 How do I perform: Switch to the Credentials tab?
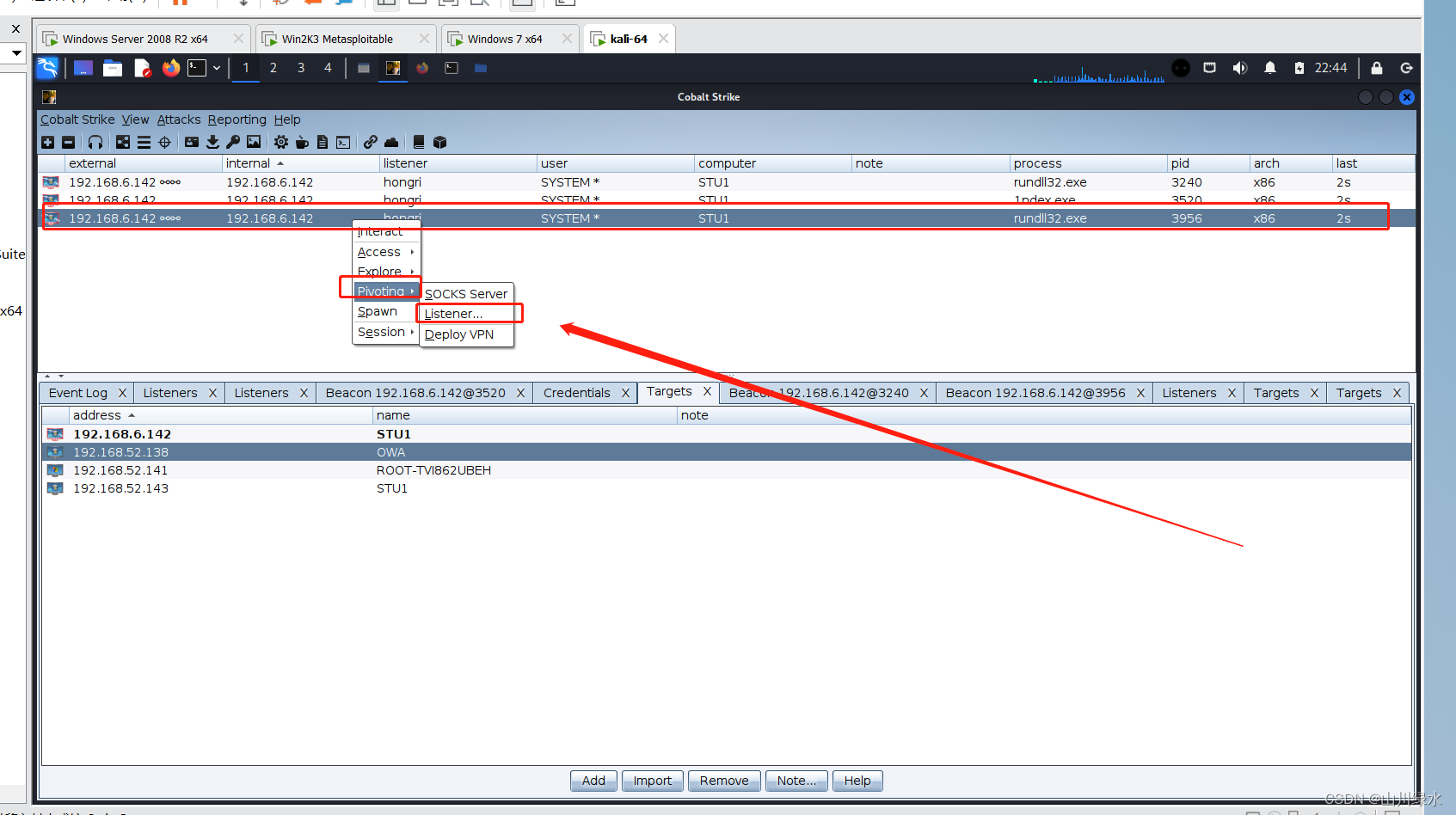tap(577, 393)
